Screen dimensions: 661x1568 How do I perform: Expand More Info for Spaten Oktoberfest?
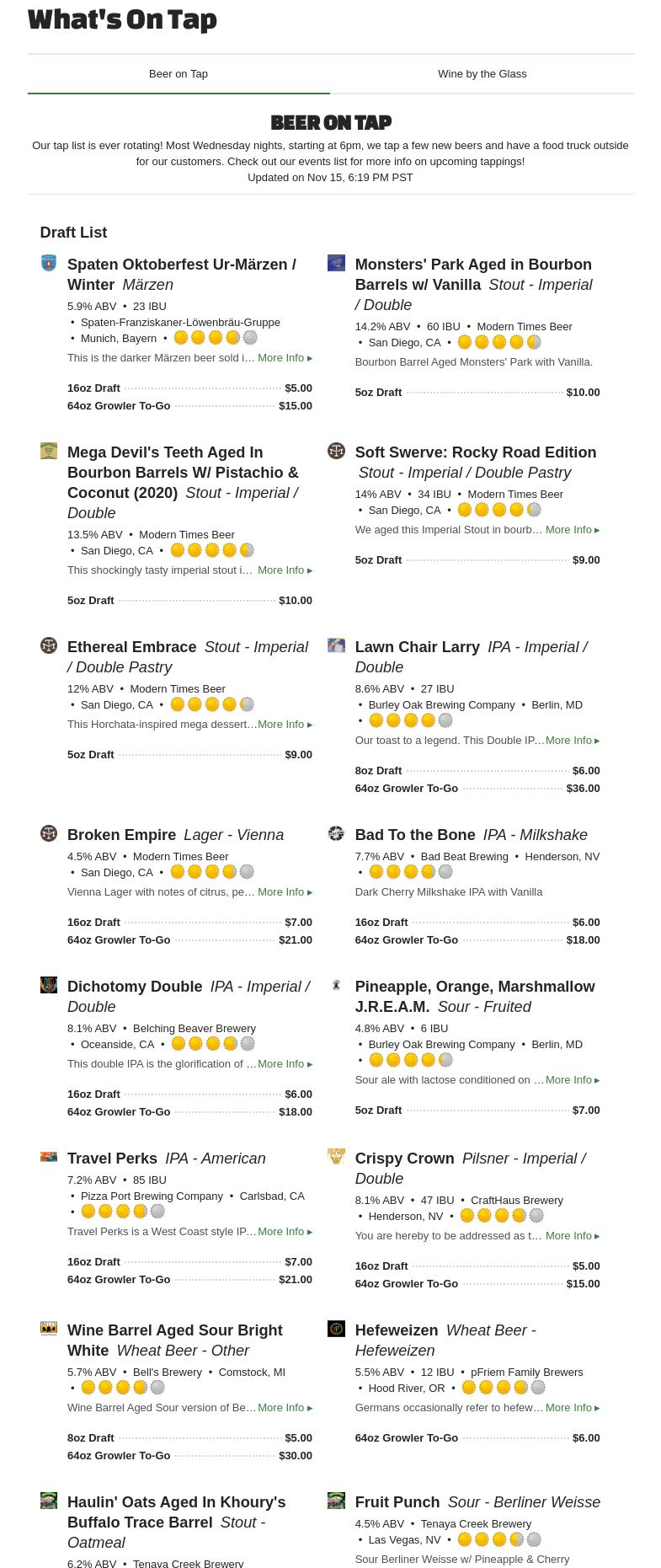(285, 358)
